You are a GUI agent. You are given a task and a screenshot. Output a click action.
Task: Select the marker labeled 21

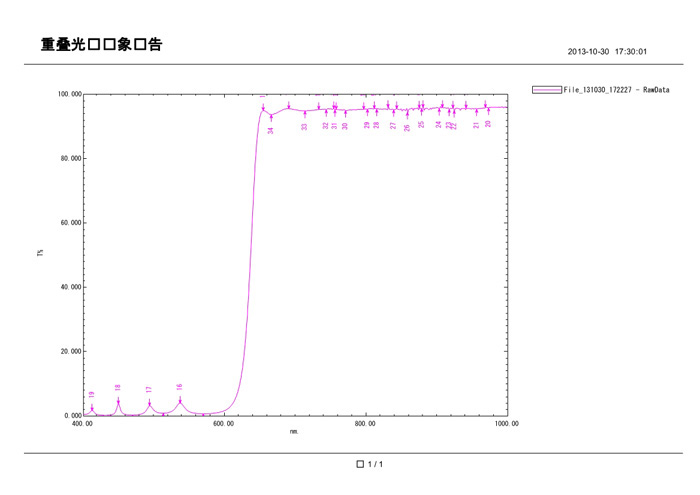(476, 113)
